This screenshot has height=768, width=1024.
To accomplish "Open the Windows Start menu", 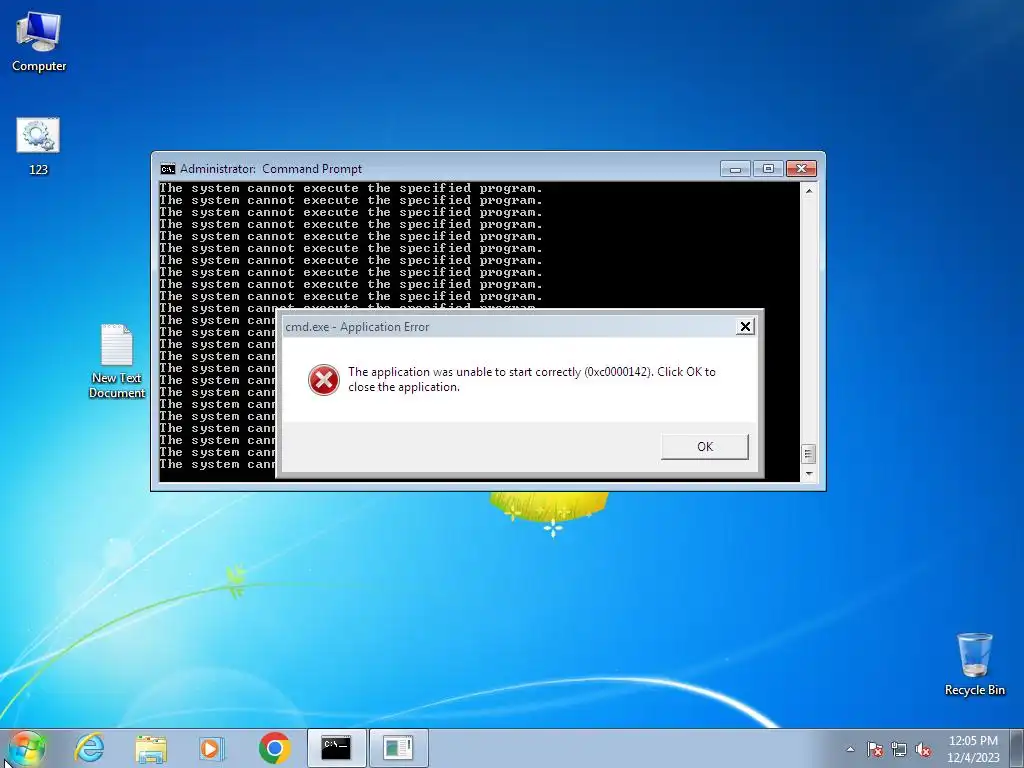I will [27, 748].
